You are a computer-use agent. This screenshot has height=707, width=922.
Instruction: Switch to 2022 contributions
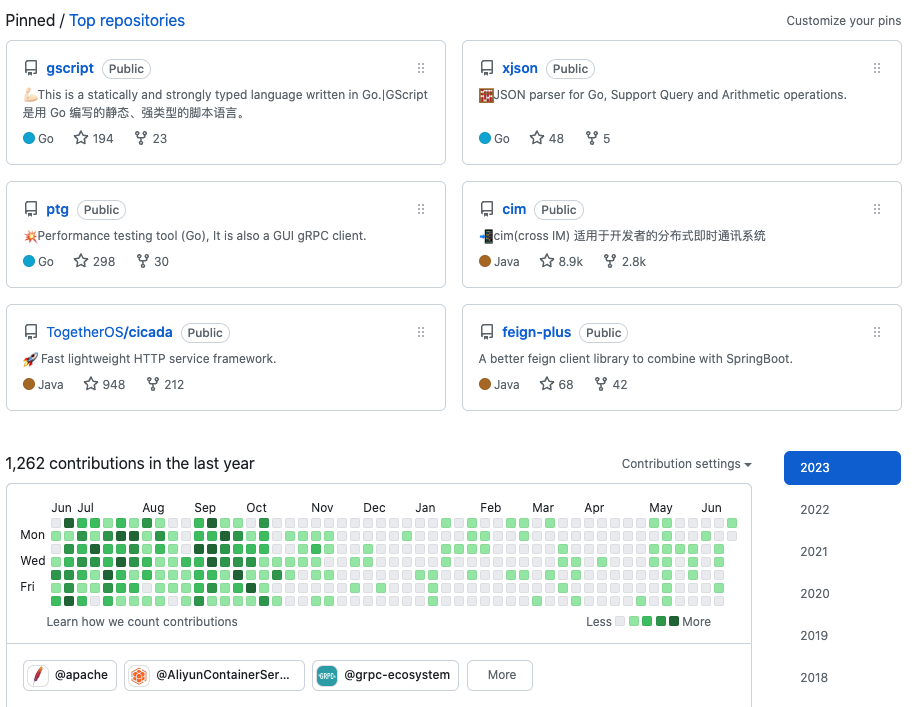click(814, 509)
